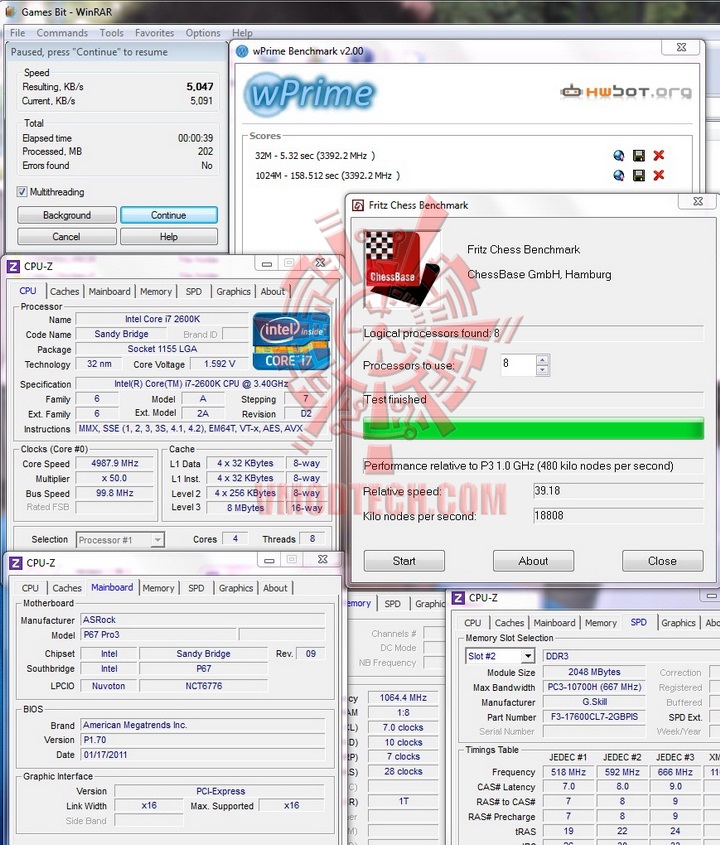Open the WinRAR Tools menu
The image size is (720, 845).
112,33
